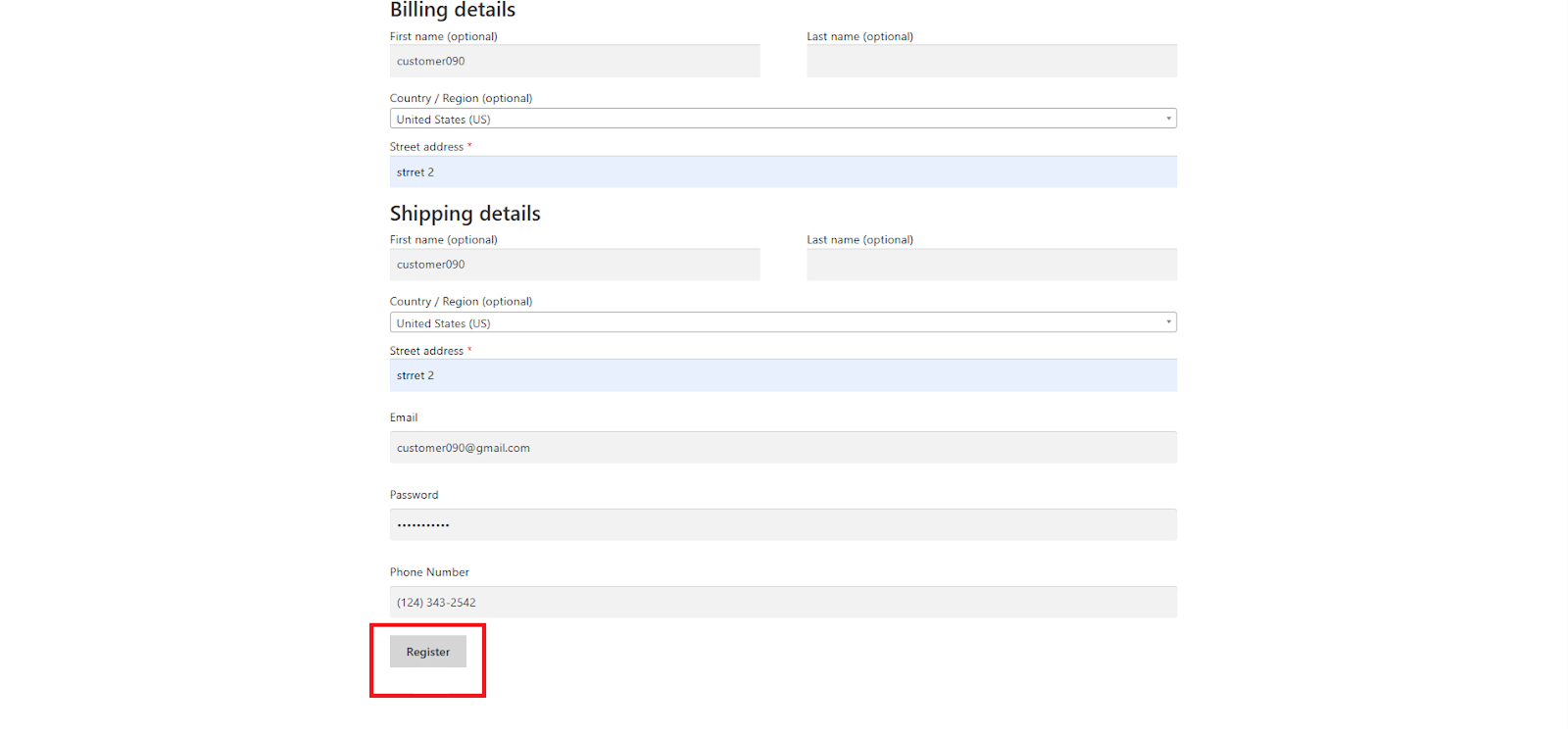The height and width of the screenshot is (734, 1568).
Task: Click the Billing details heading
Action: [452, 11]
